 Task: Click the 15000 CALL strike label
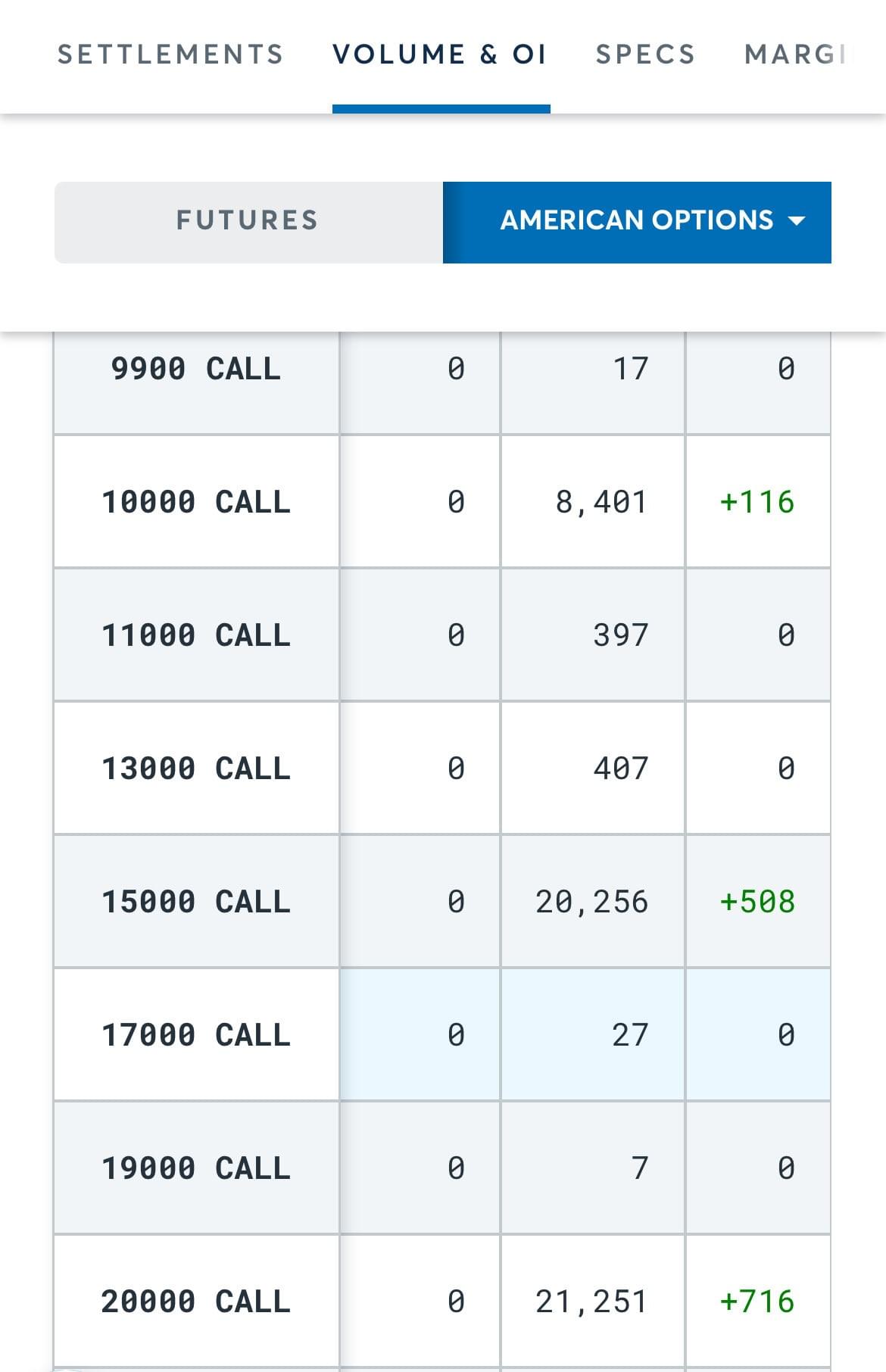(196, 902)
